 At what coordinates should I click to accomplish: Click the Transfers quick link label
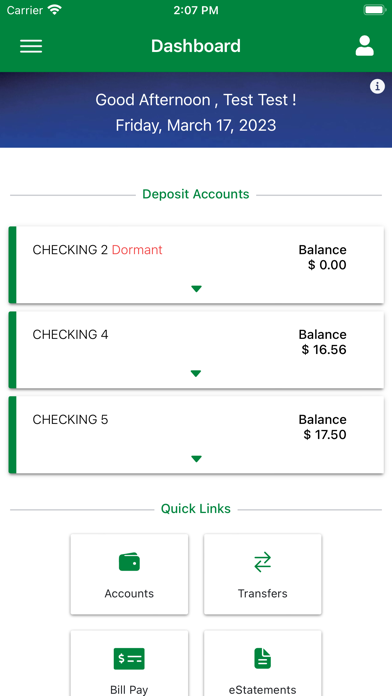tap(262, 593)
